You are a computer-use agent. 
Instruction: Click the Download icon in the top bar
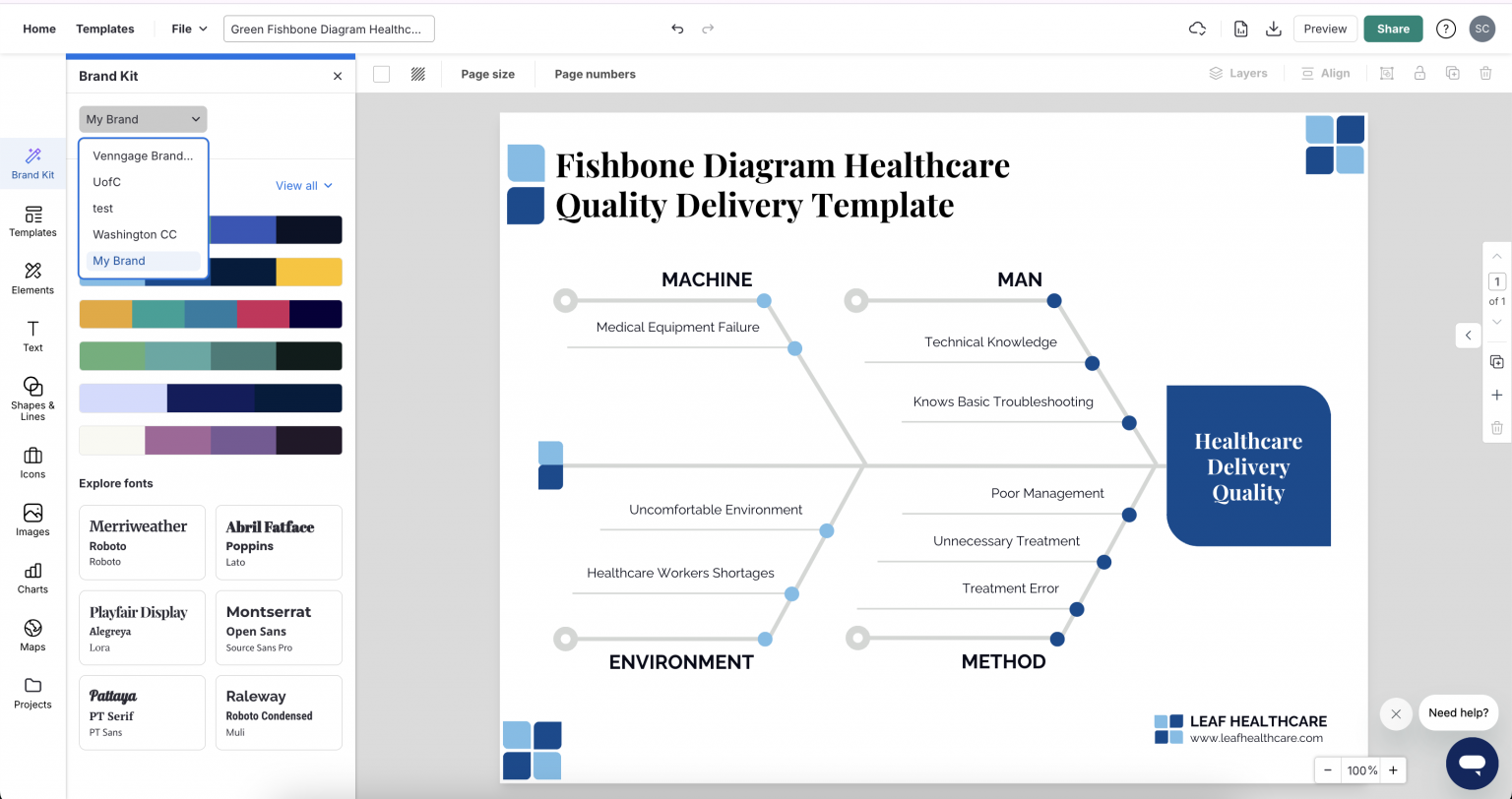(x=1274, y=29)
